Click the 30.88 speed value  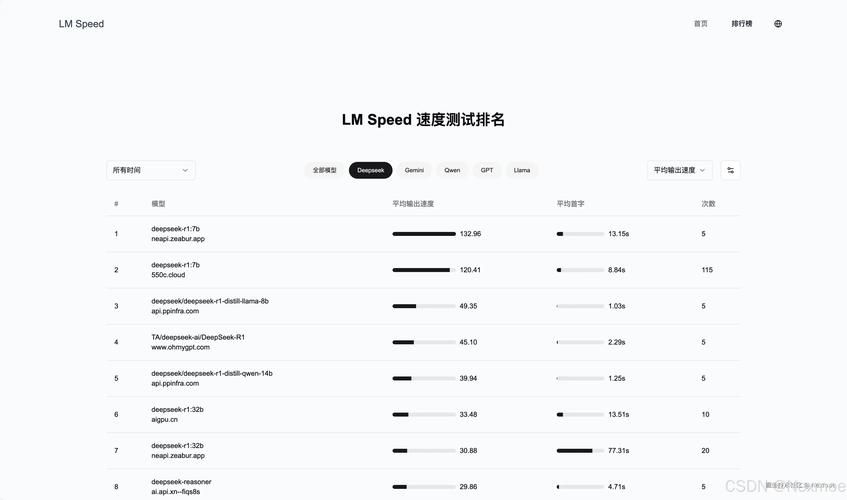click(468, 451)
